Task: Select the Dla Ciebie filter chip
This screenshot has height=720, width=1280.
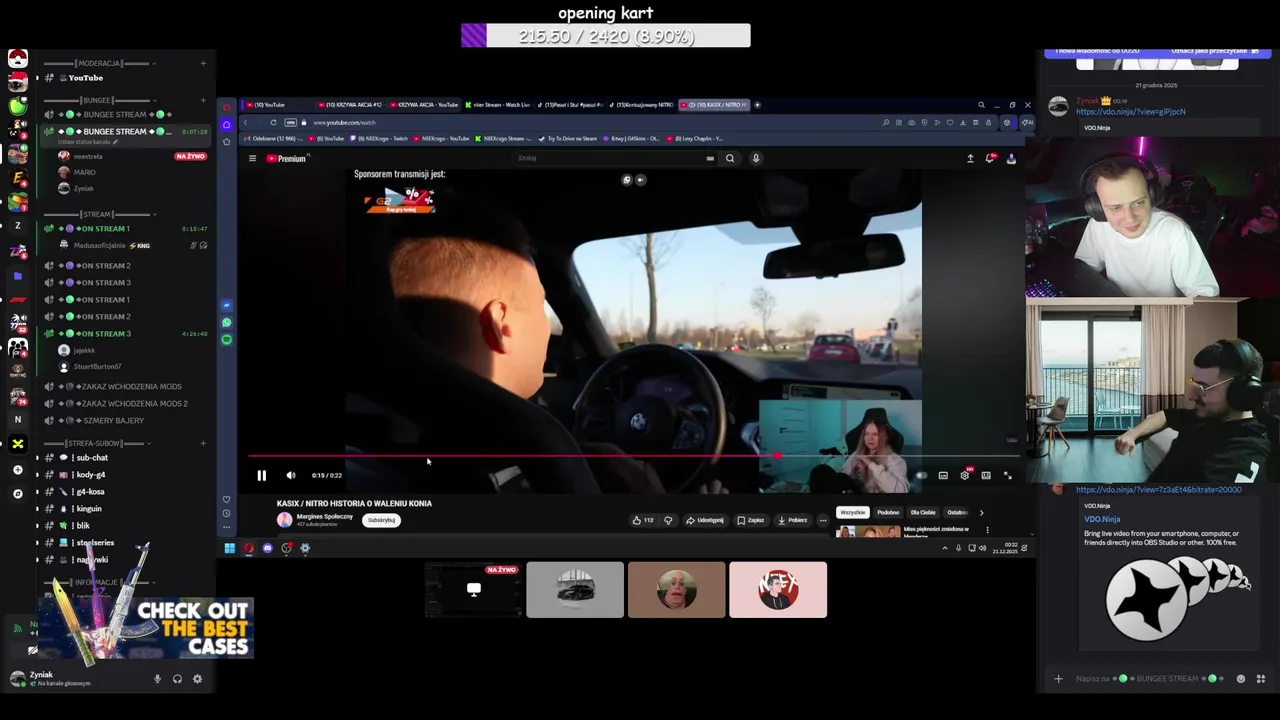Action: [x=923, y=512]
